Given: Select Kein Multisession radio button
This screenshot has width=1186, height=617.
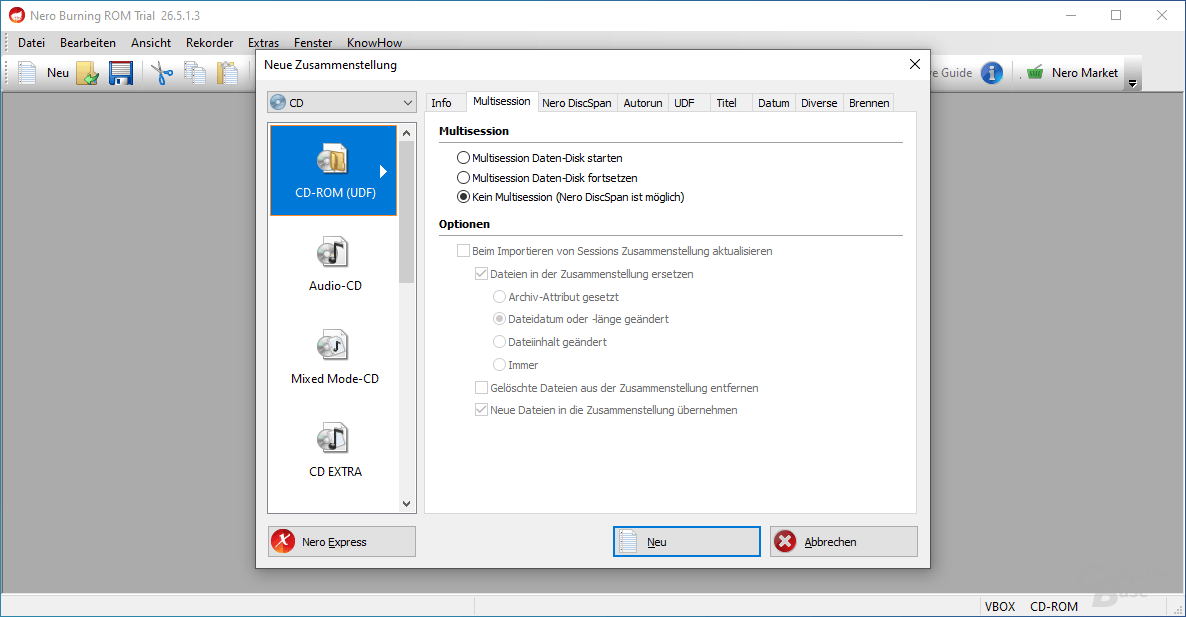Looking at the screenshot, I should [463, 196].
